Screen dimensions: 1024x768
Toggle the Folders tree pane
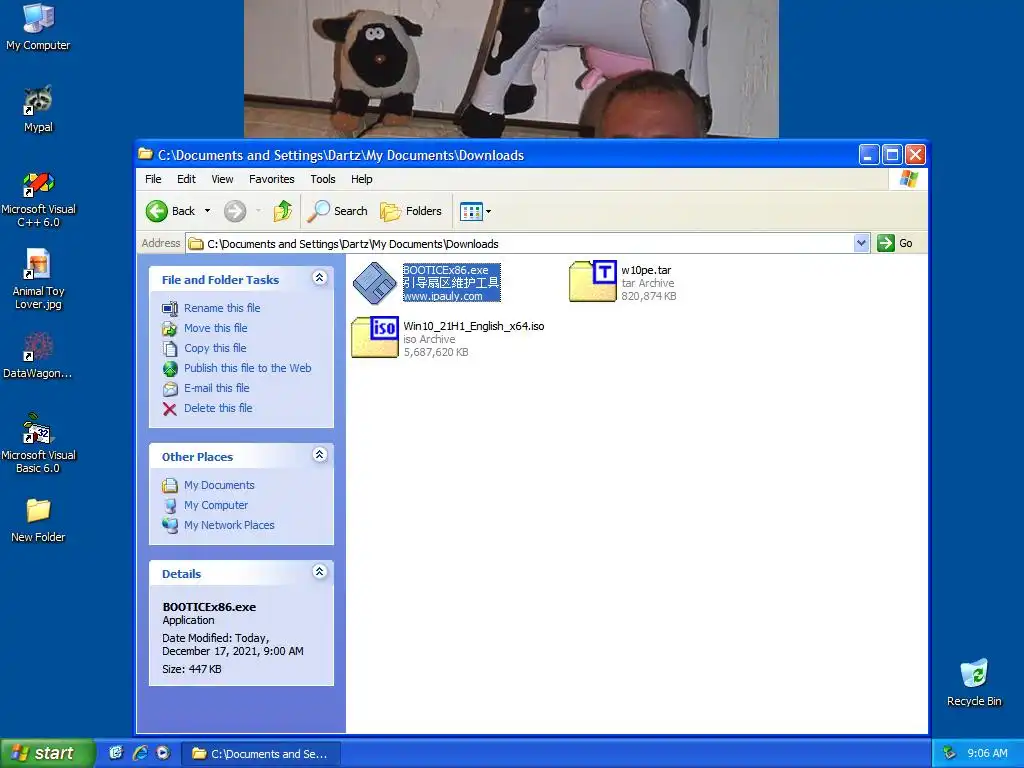pos(411,211)
